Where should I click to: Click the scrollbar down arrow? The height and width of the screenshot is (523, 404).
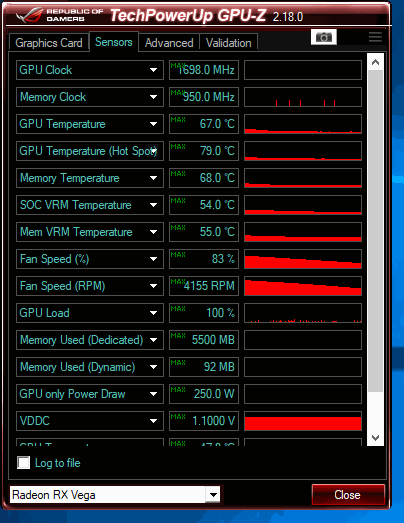coord(375,438)
